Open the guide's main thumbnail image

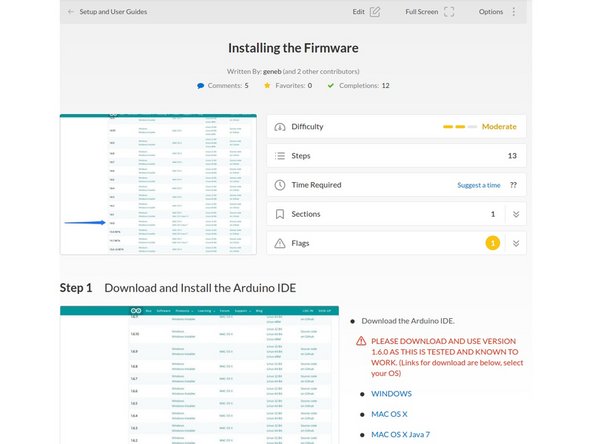[x=158, y=184]
